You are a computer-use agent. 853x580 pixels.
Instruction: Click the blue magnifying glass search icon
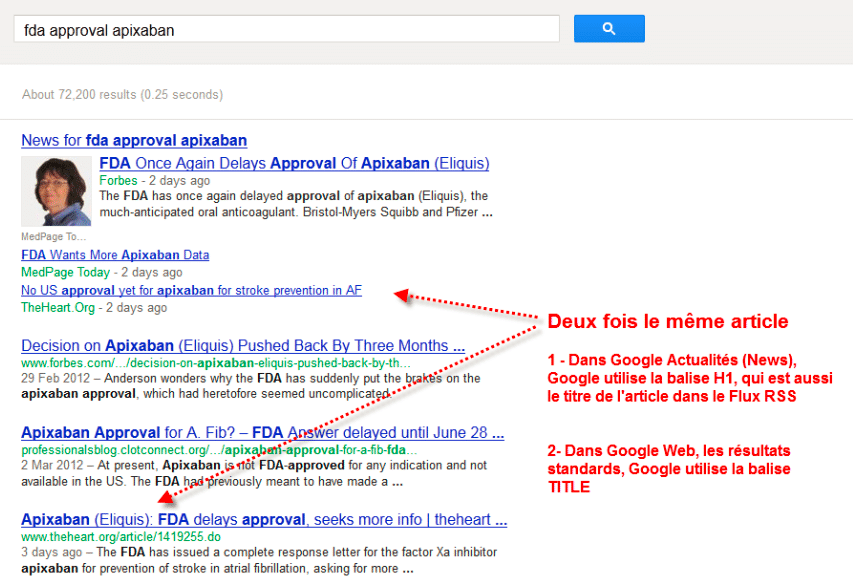[x=609, y=28]
